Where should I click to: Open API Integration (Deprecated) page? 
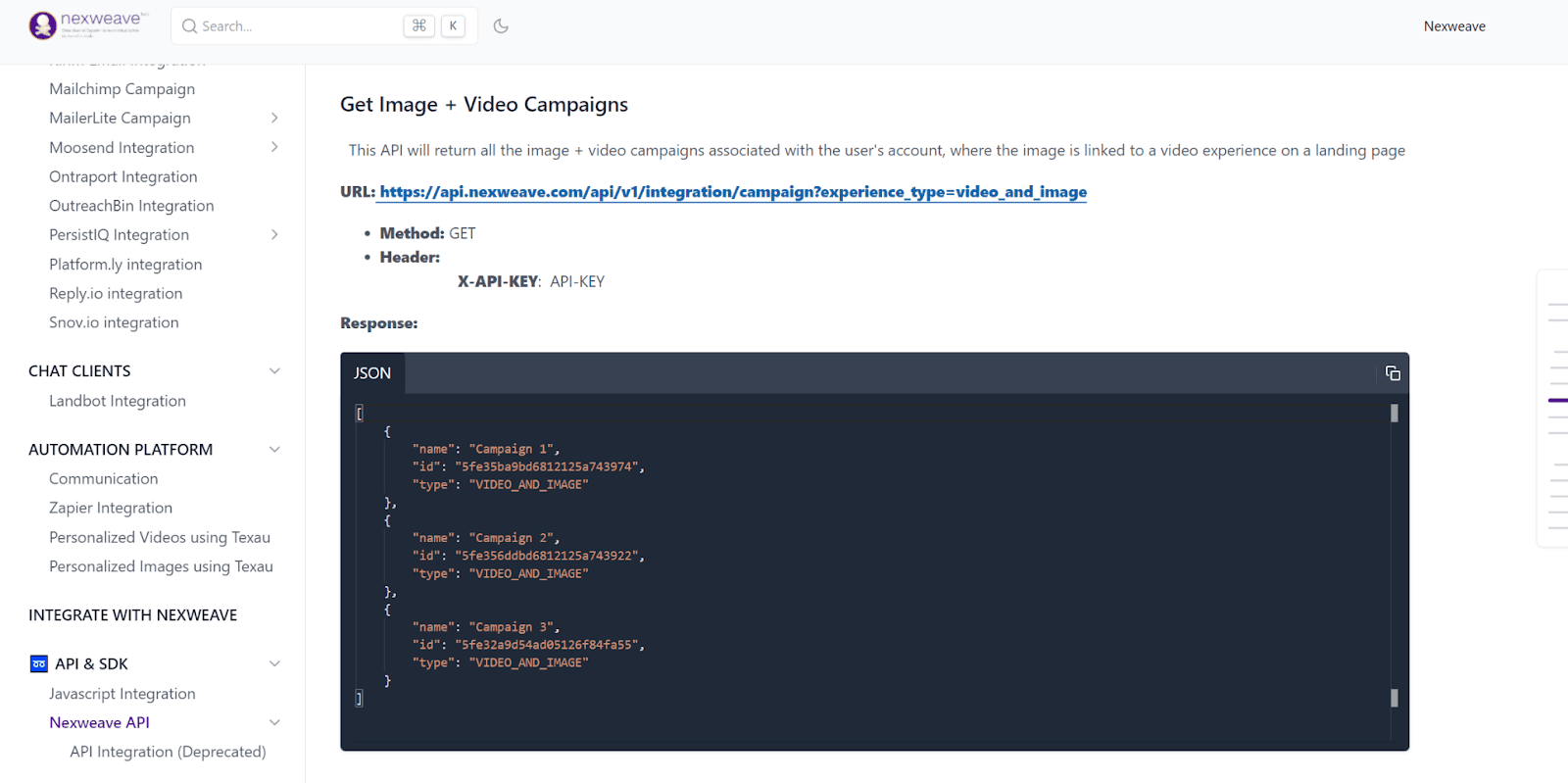pyautogui.click(x=168, y=752)
